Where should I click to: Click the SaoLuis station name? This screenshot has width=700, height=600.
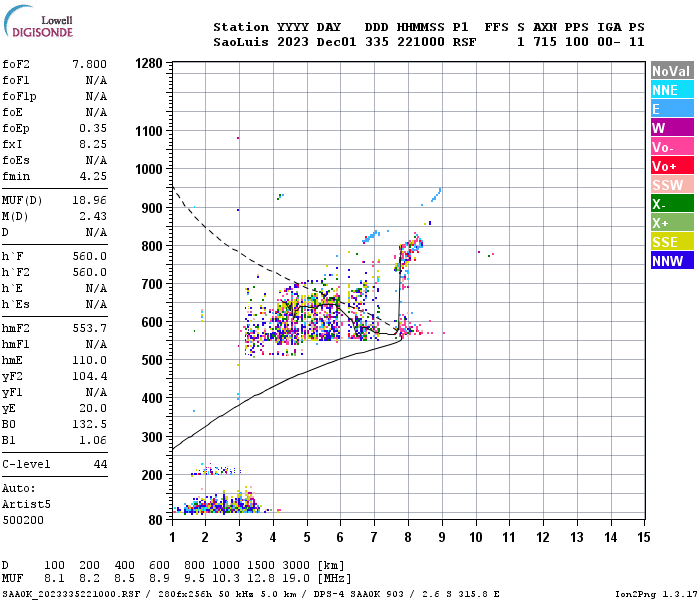[x=241, y=42]
